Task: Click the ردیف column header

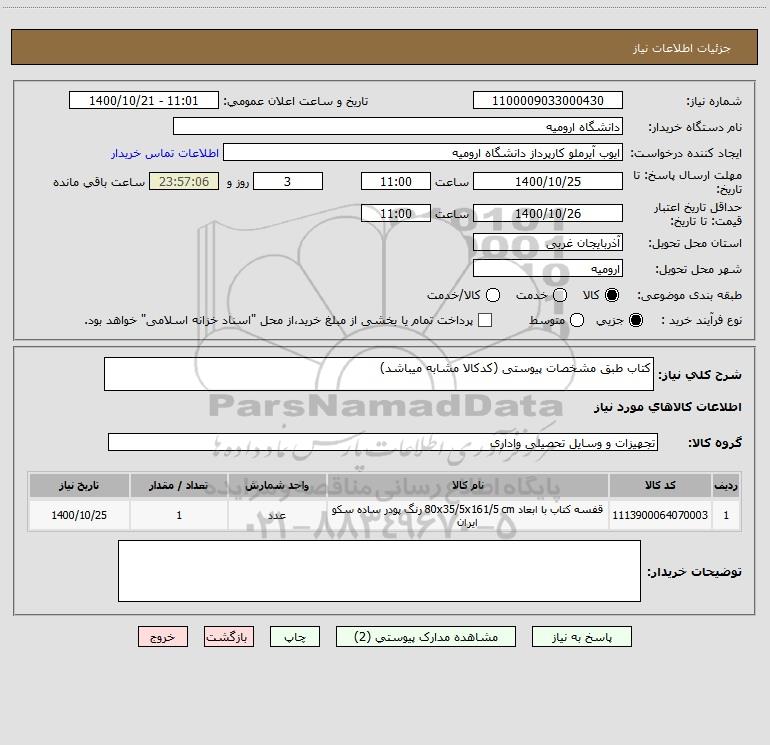Action: (x=726, y=485)
